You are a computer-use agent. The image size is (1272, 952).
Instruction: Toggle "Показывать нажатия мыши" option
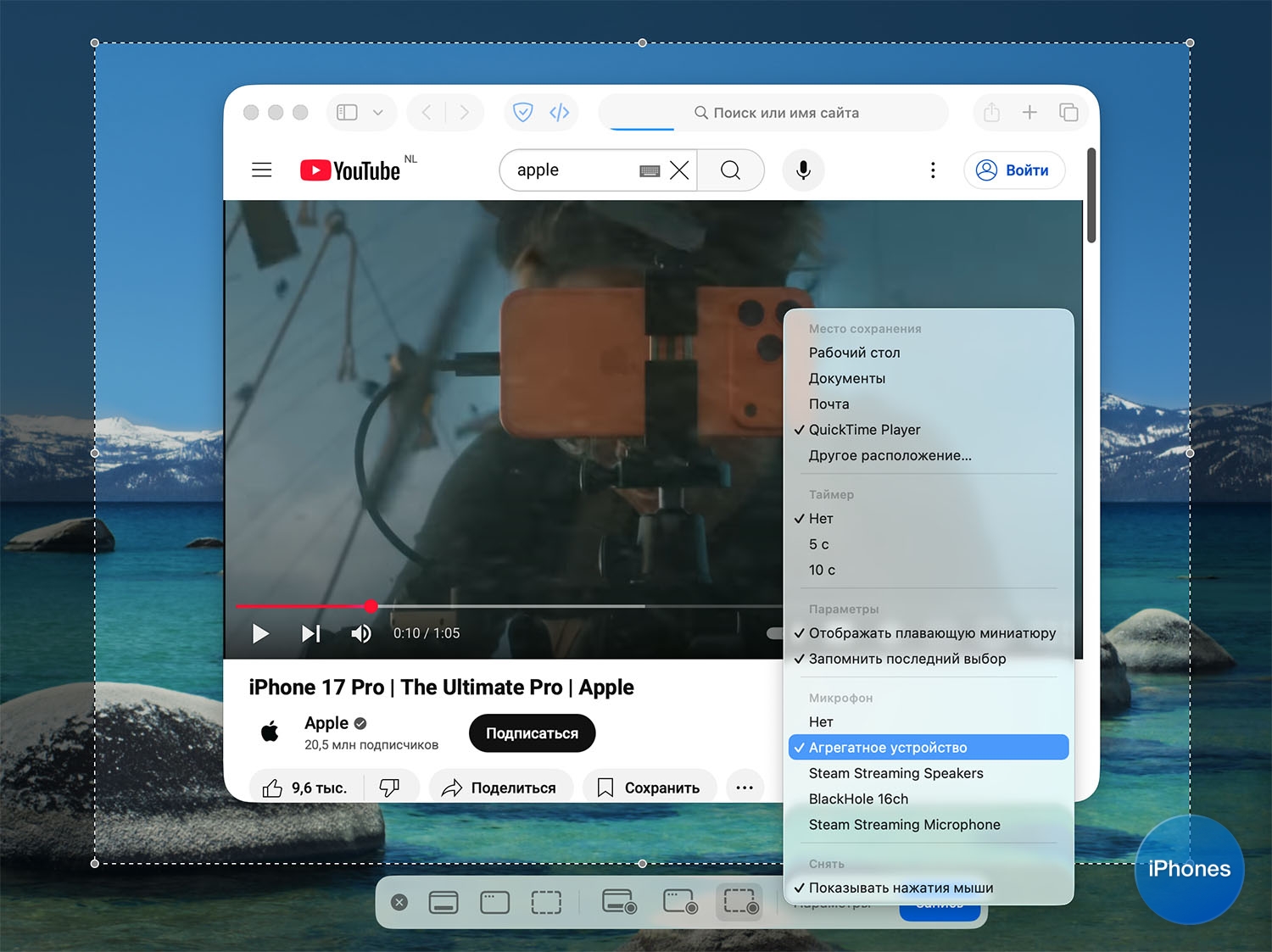click(x=901, y=888)
